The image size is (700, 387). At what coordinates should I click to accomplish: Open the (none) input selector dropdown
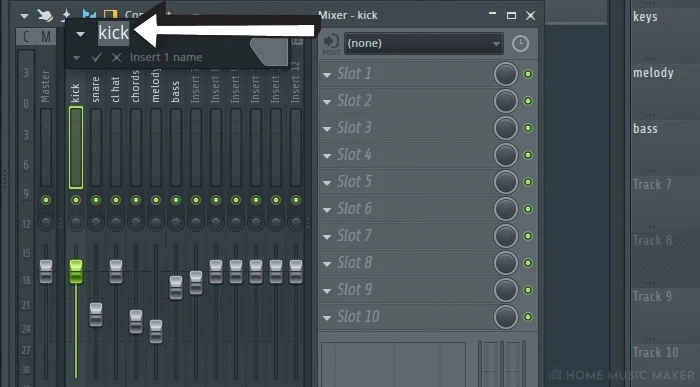click(424, 43)
